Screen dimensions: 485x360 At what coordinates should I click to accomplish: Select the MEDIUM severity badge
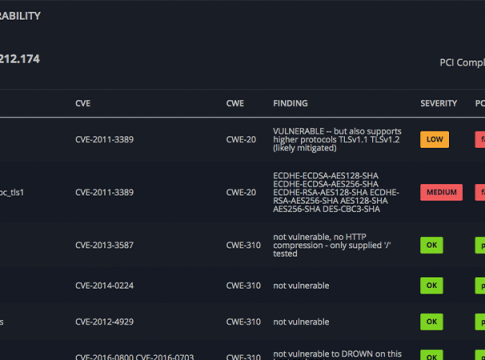441,192
